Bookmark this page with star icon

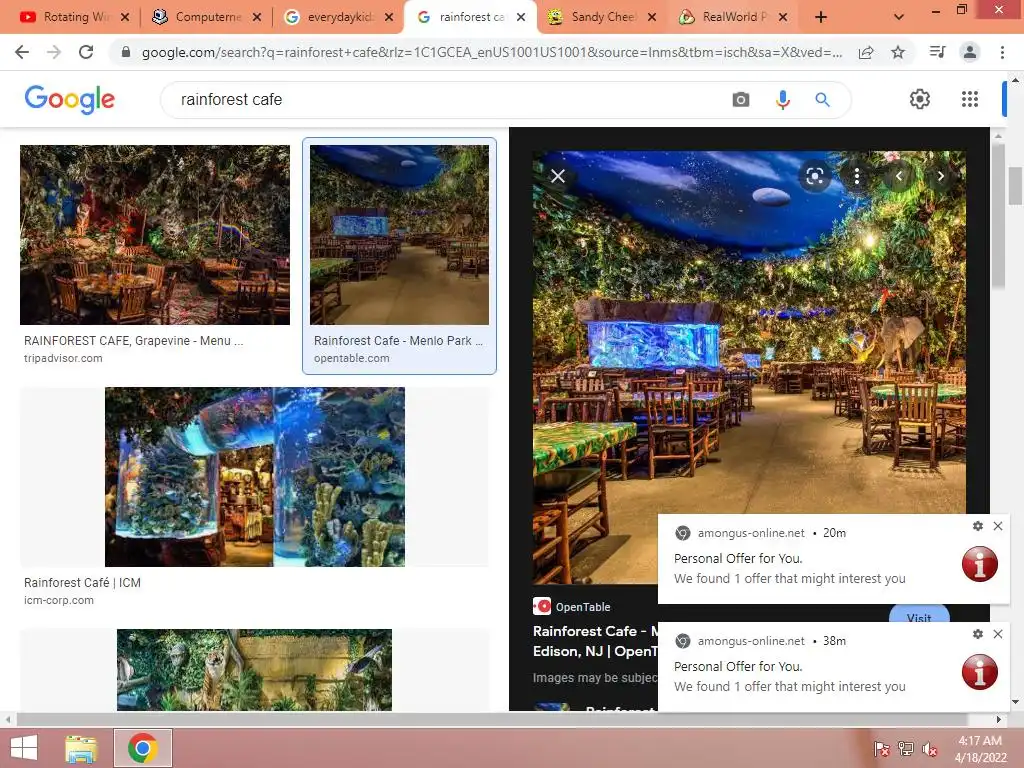point(898,52)
